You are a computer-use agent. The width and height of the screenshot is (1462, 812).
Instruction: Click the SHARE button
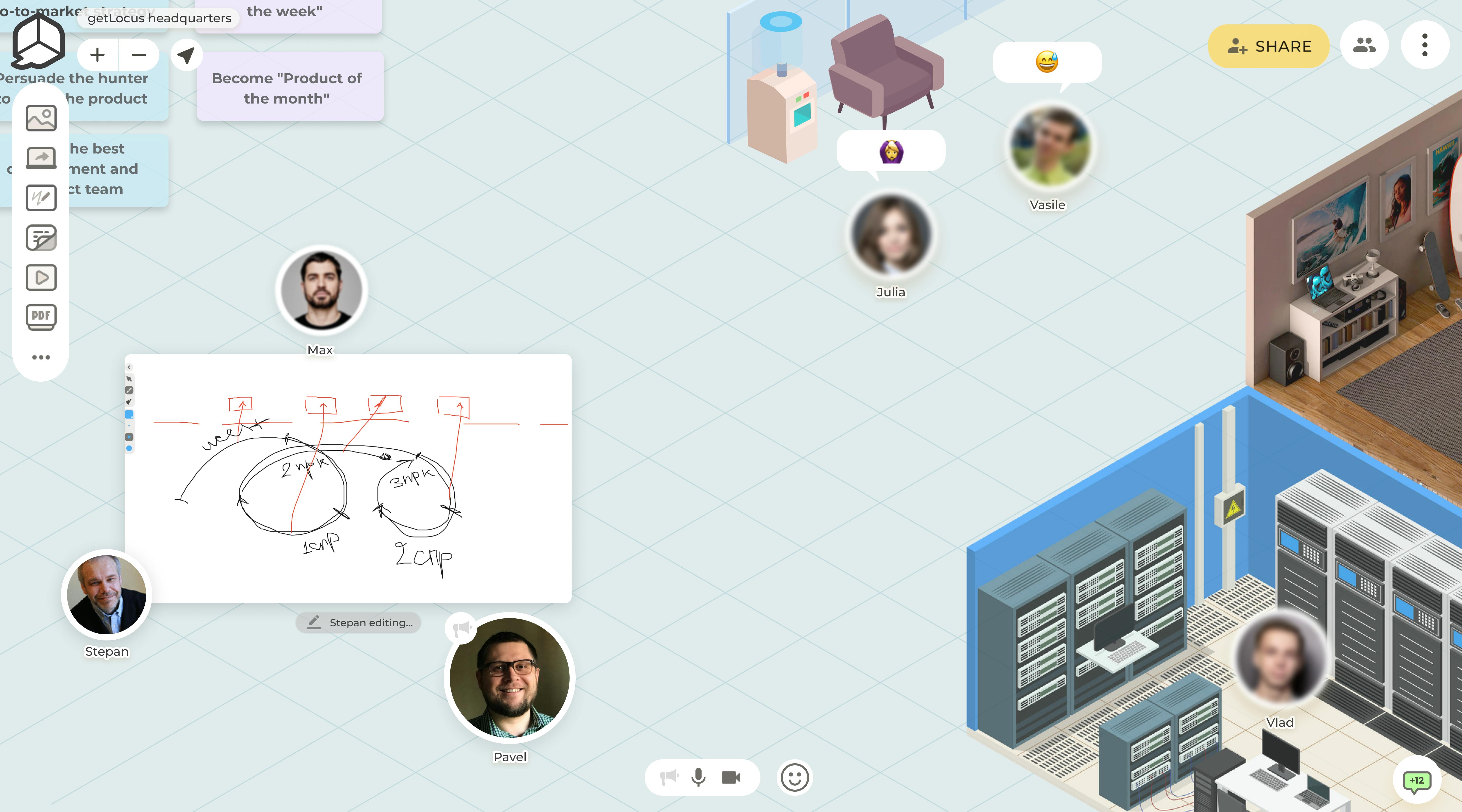(1269, 46)
